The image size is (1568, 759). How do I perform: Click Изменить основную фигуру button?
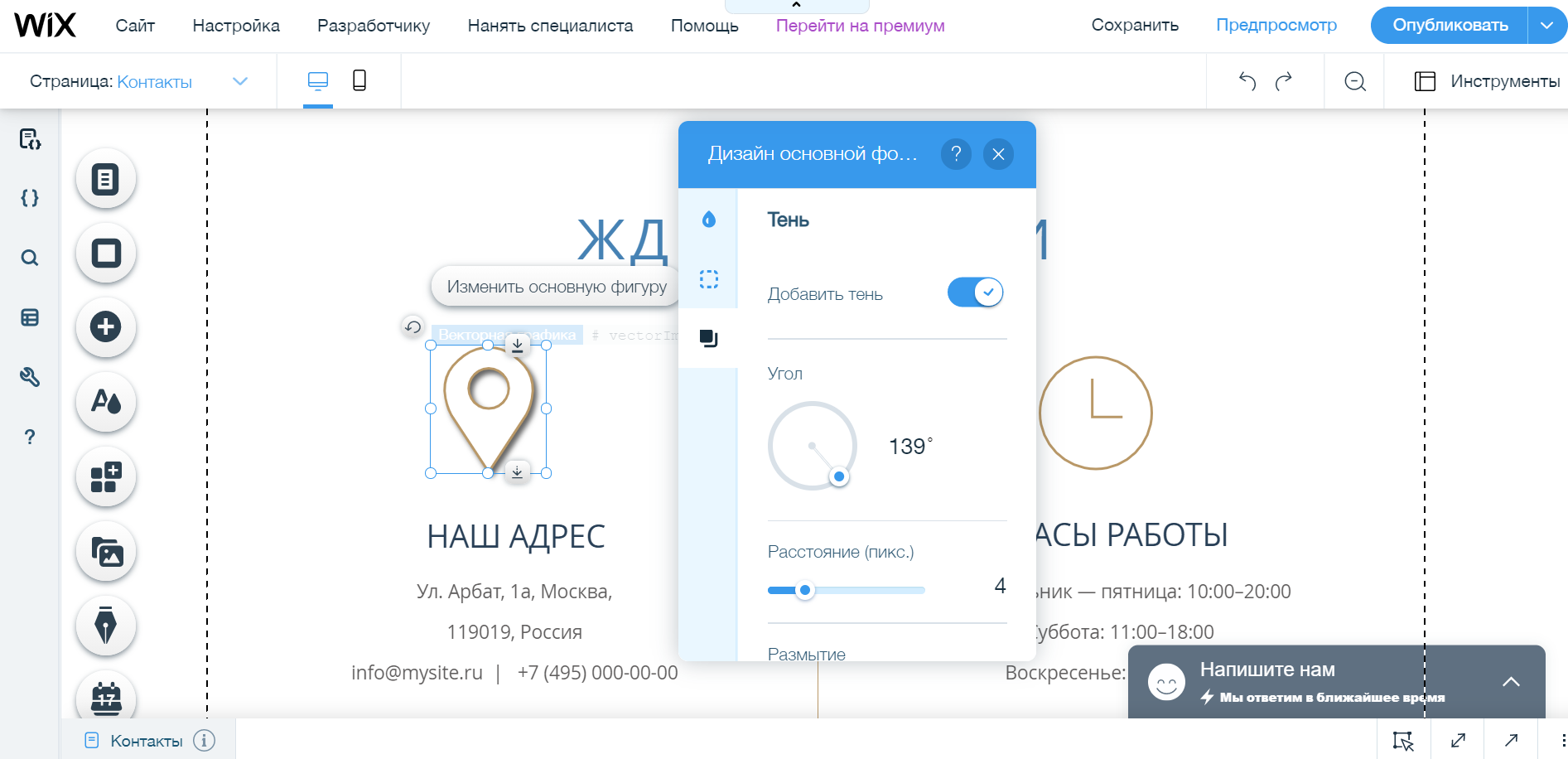pos(557,287)
